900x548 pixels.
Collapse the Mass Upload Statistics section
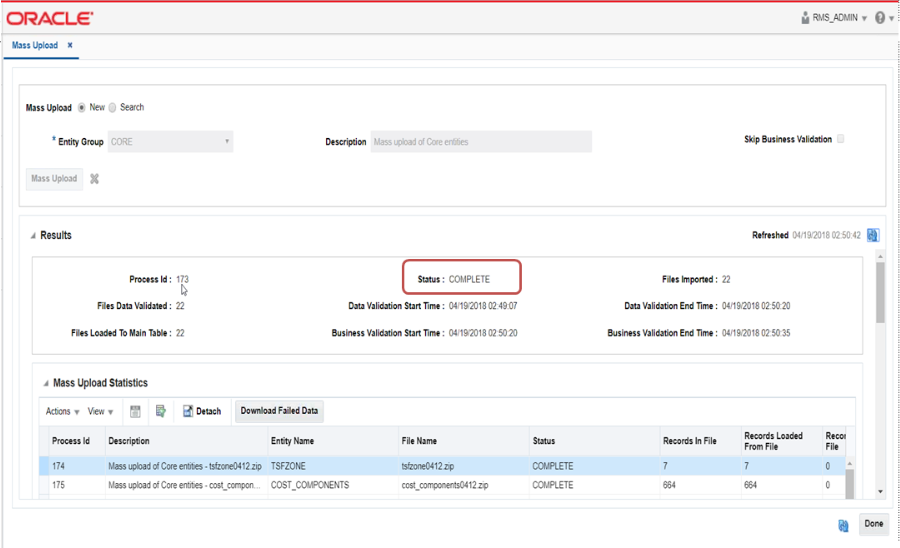coord(45,383)
